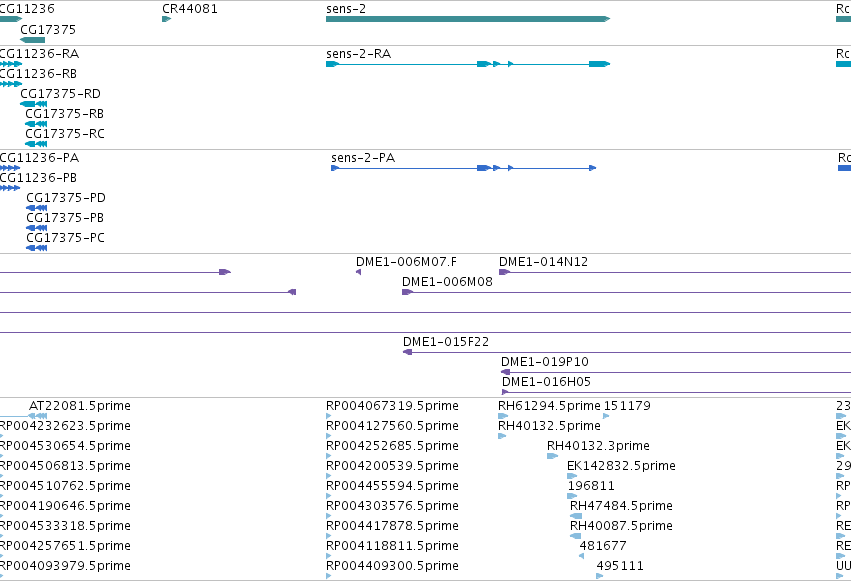Click the RH47484.5prime EST label
Screen dimensions: 851x581
coord(621,506)
